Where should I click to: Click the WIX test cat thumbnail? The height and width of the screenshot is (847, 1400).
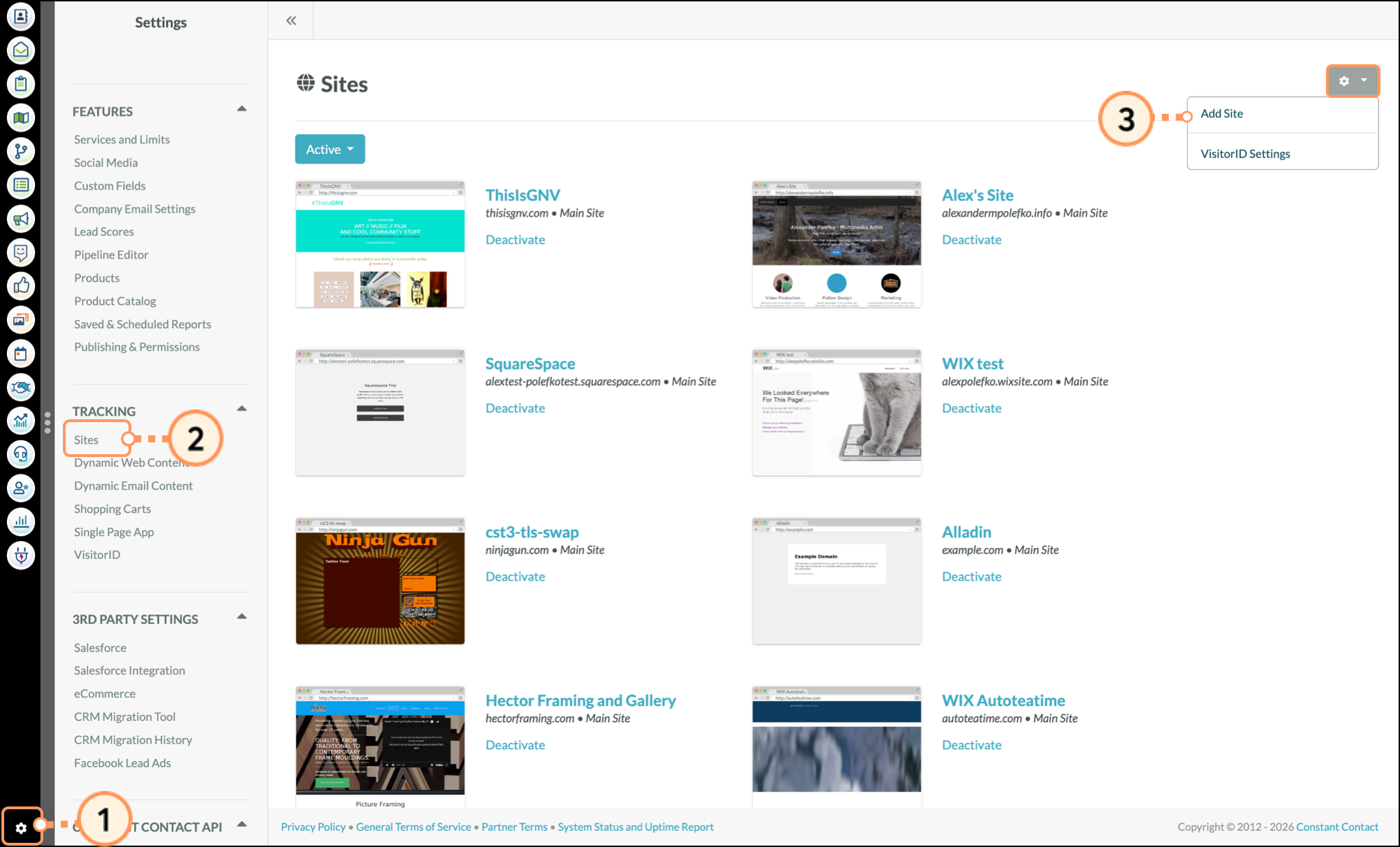pos(836,413)
